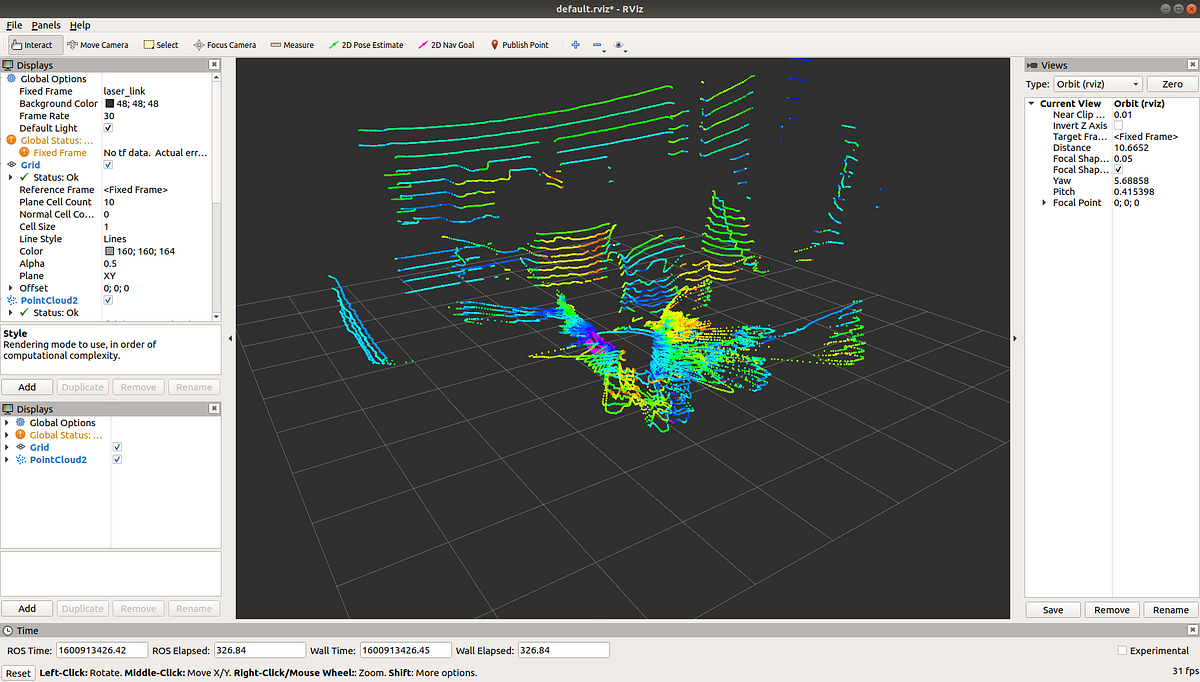Open the Measure tool
Image resolution: width=1200 pixels, height=682 pixels.
click(290, 44)
